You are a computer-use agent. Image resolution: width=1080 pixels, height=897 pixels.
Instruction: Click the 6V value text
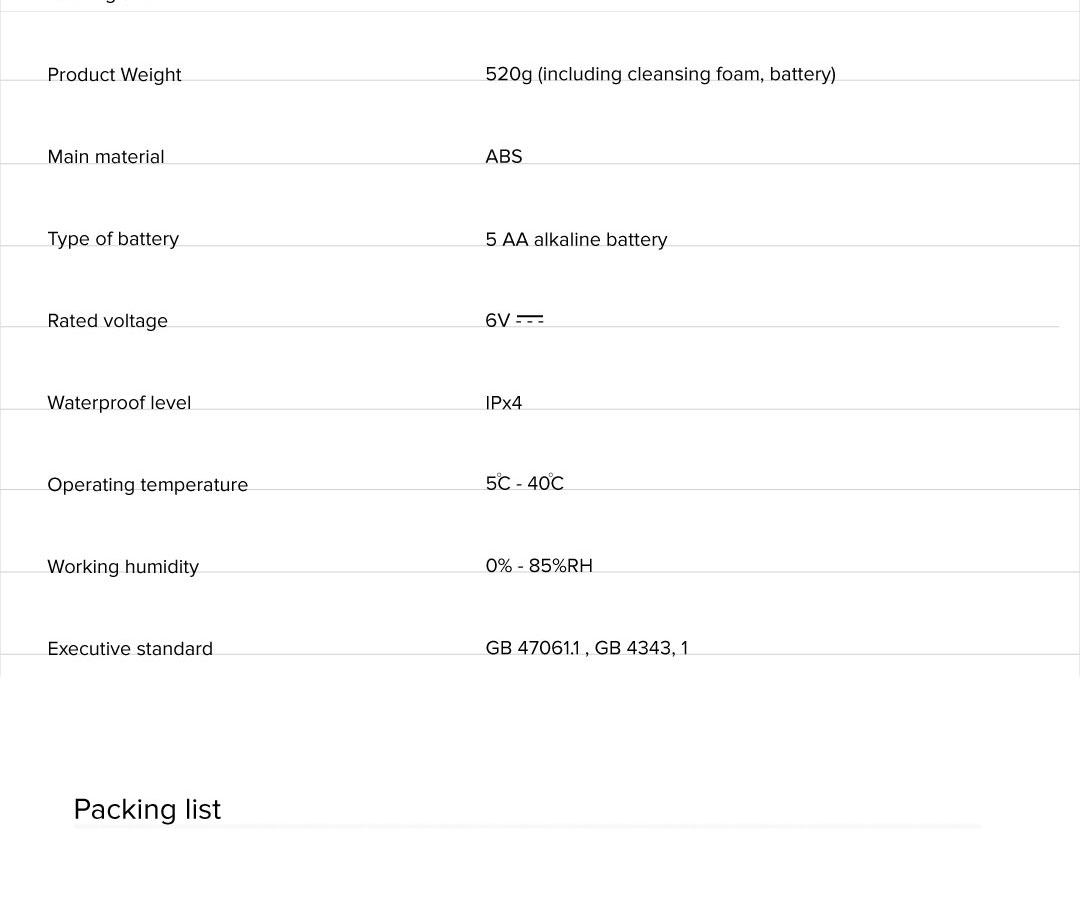click(497, 321)
